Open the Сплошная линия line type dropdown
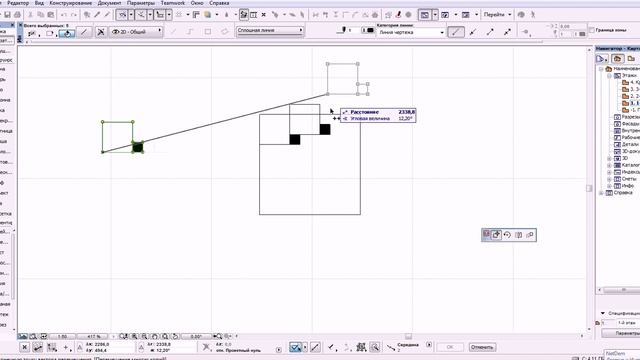Viewport: 640px width, 360px height. [x=270, y=30]
